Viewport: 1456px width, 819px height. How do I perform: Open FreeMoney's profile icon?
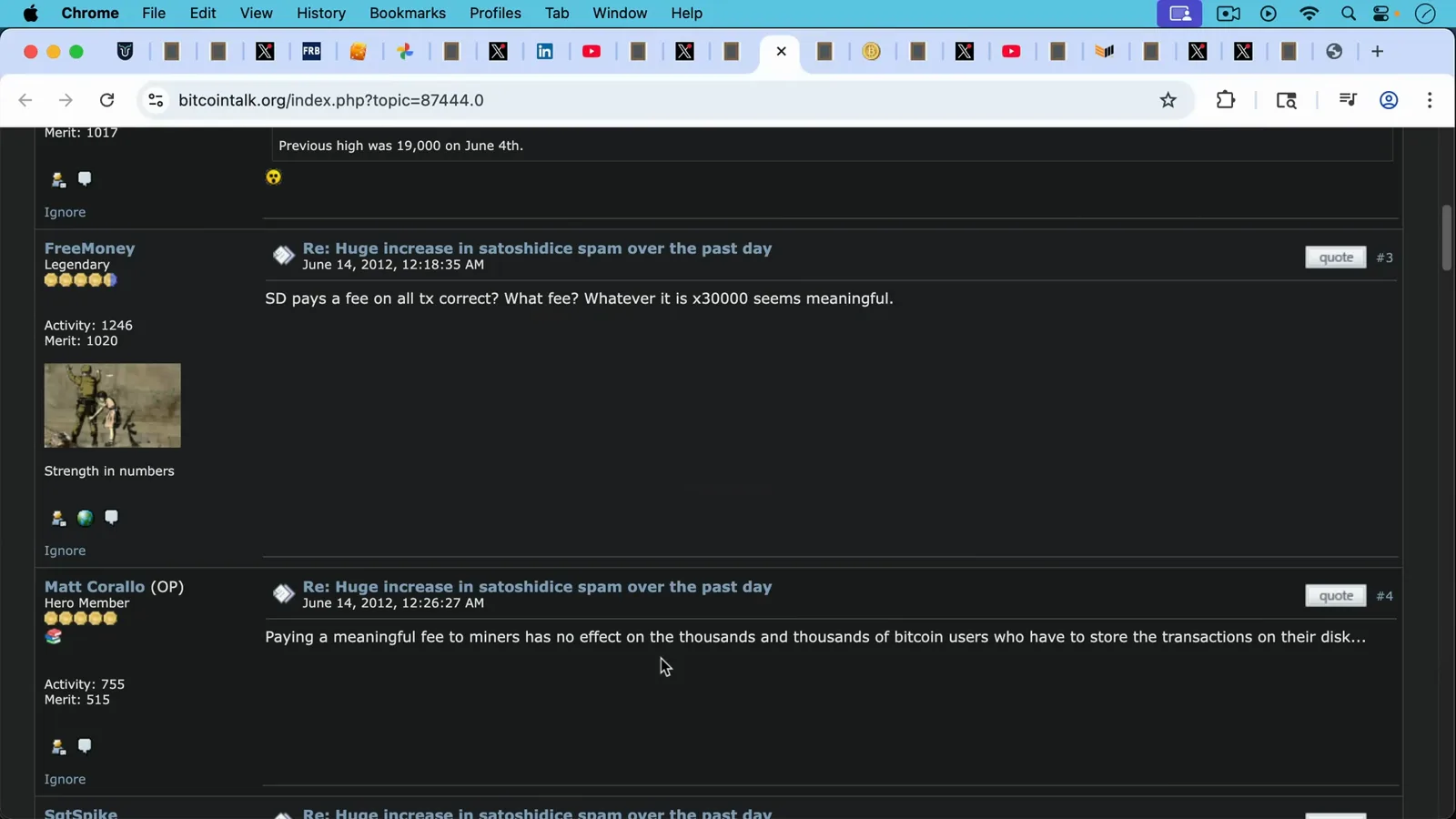pos(58,519)
